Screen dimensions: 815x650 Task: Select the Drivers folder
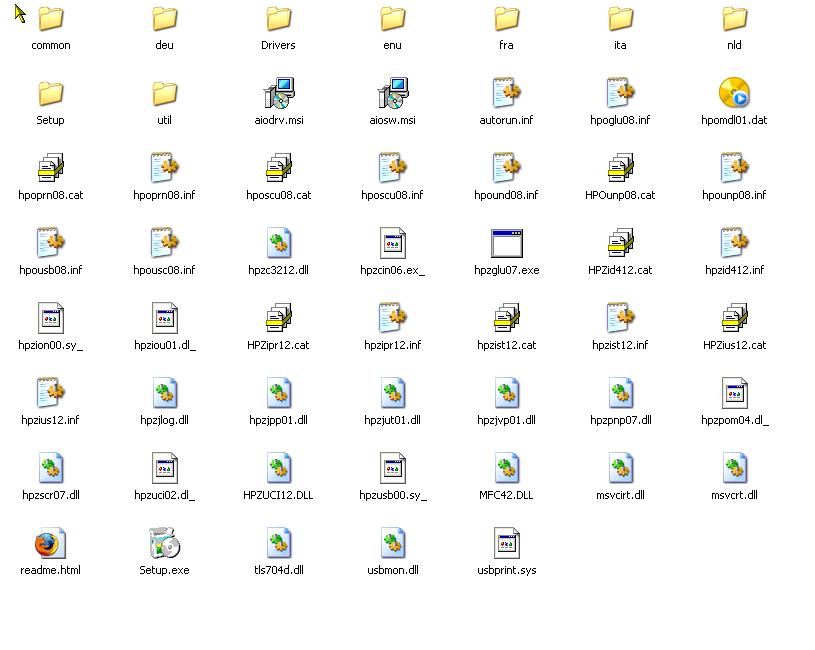coord(278,19)
